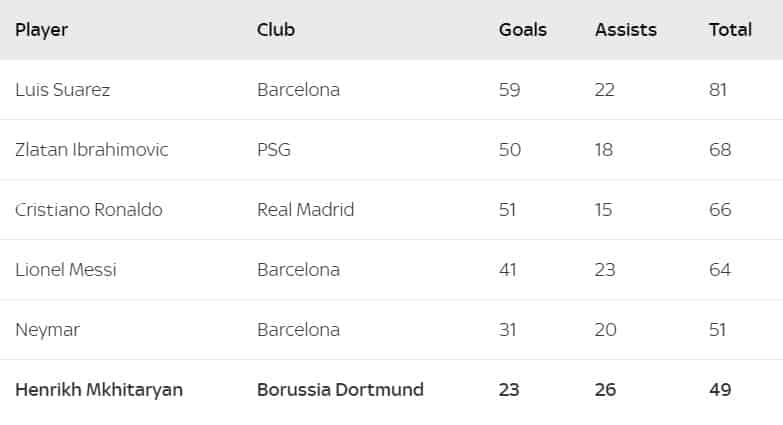Click the bold Henrikh Mkhitaryan name
Image resolution: width=783 pixels, height=425 pixels.
click(x=99, y=390)
